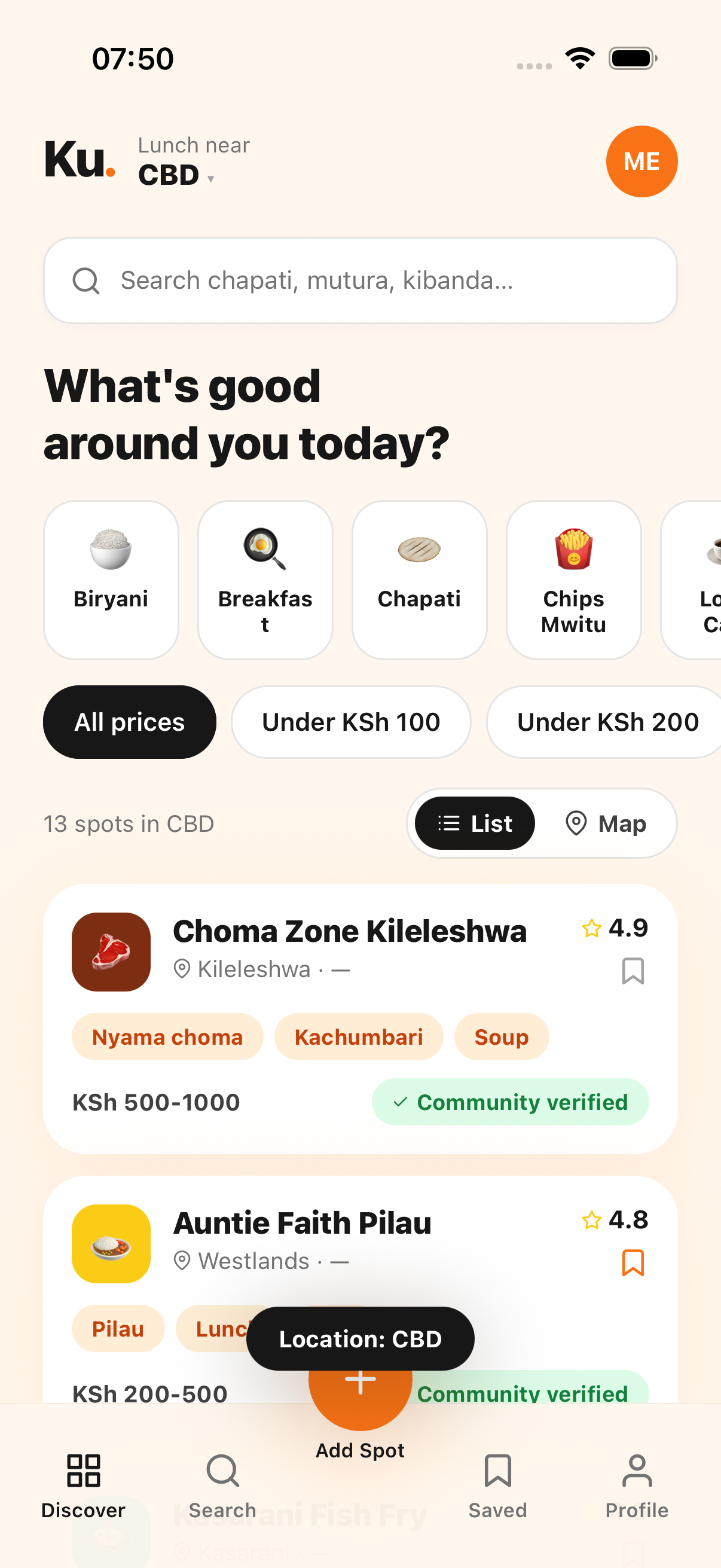Image resolution: width=721 pixels, height=1568 pixels.
Task: Expand the CBD location dropdown
Action: pyautogui.click(x=176, y=175)
